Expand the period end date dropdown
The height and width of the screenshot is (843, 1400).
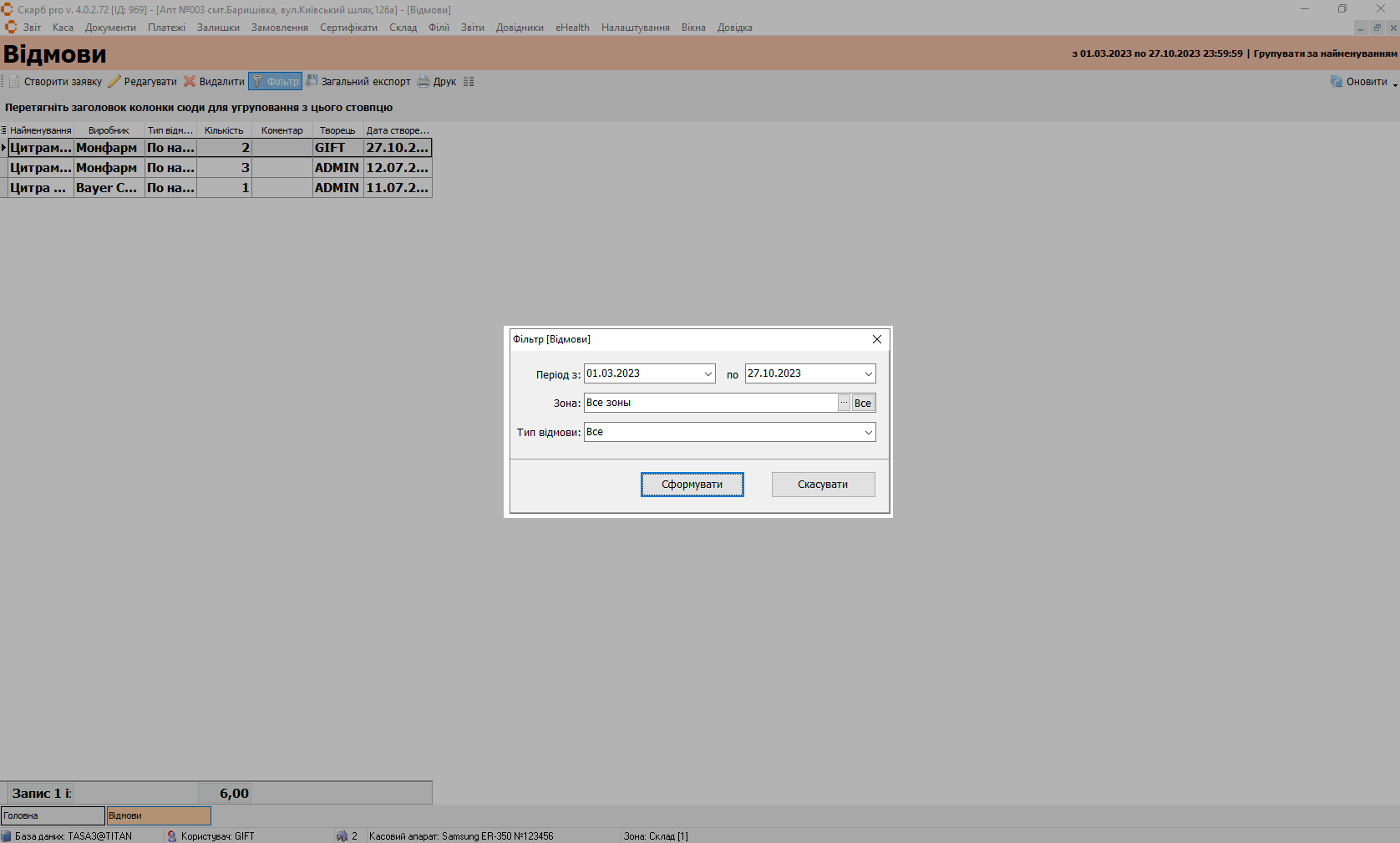pos(868,374)
